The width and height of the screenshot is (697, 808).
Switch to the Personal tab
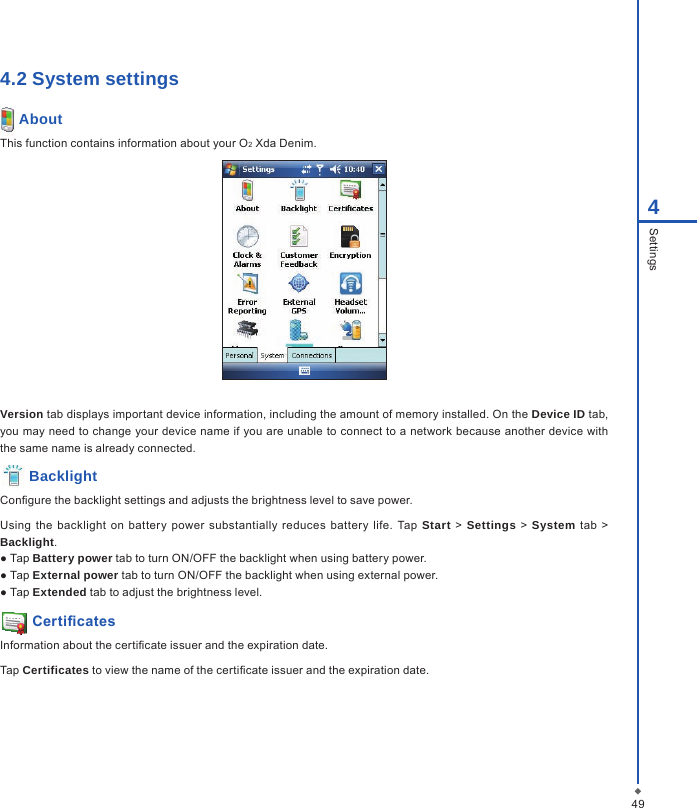tap(240, 355)
